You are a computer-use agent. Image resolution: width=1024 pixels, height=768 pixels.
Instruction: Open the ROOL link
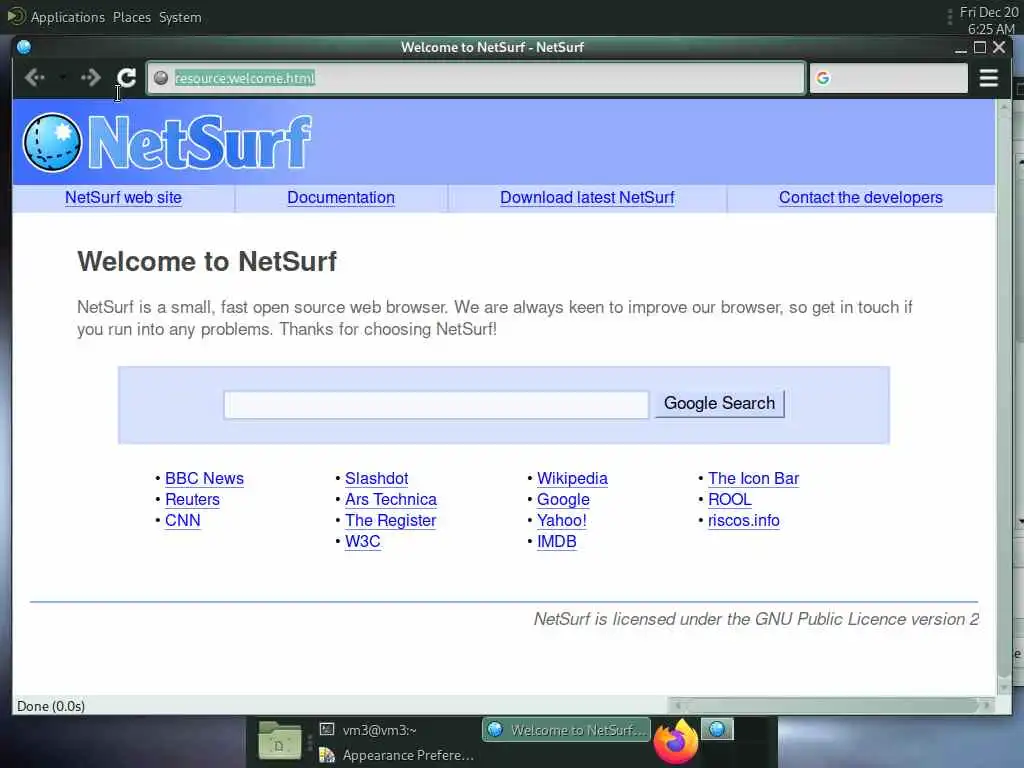729,499
